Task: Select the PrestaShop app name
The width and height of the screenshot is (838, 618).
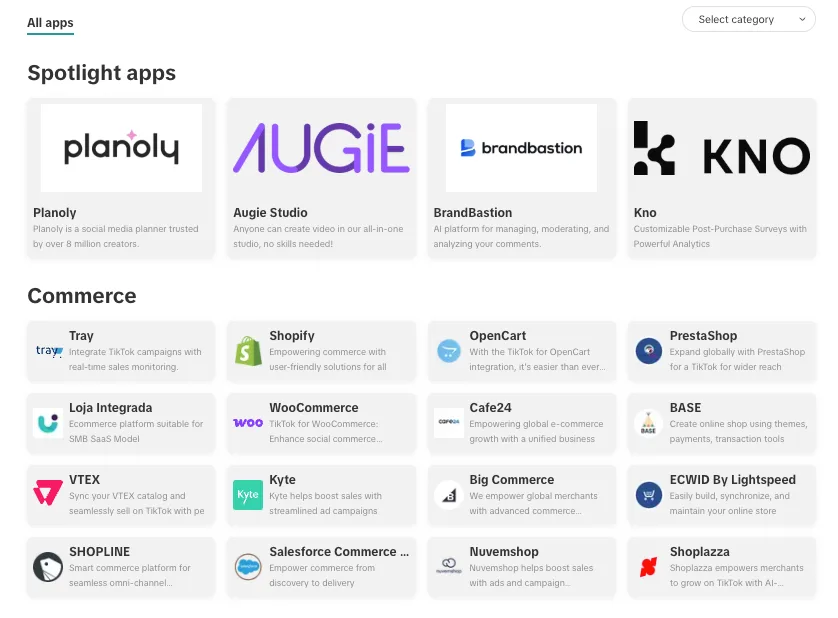Action: [703, 336]
